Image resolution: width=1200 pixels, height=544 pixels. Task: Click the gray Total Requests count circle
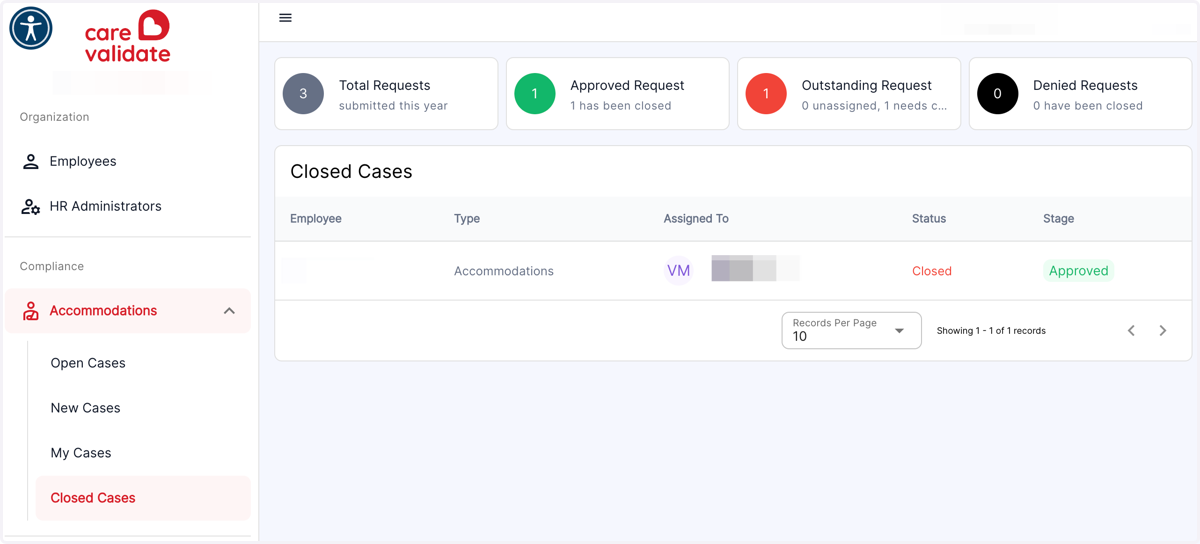coord(303,94)
